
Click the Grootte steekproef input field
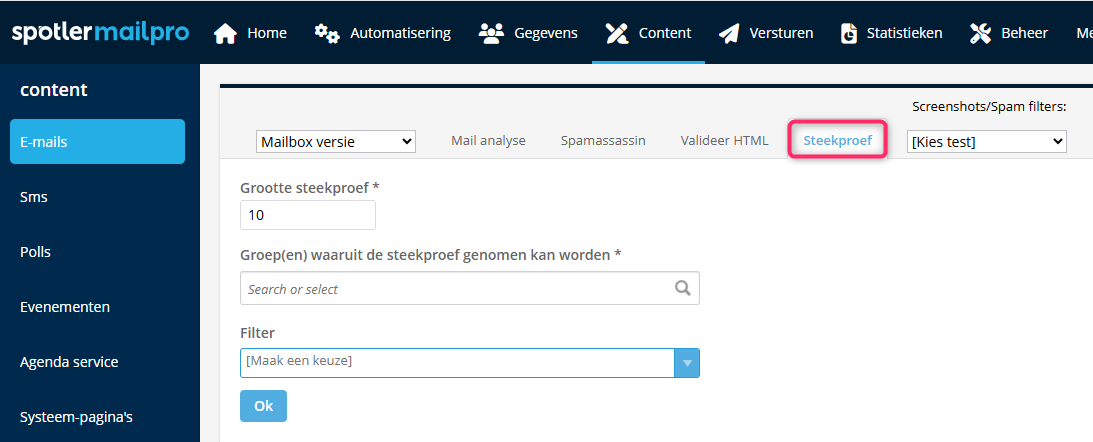308,215
